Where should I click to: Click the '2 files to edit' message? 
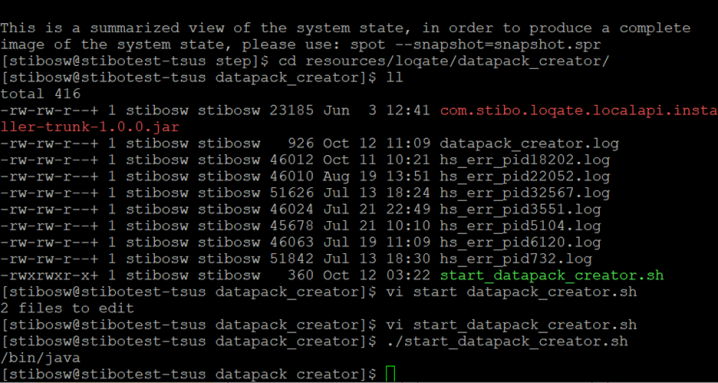click(67, 308)
